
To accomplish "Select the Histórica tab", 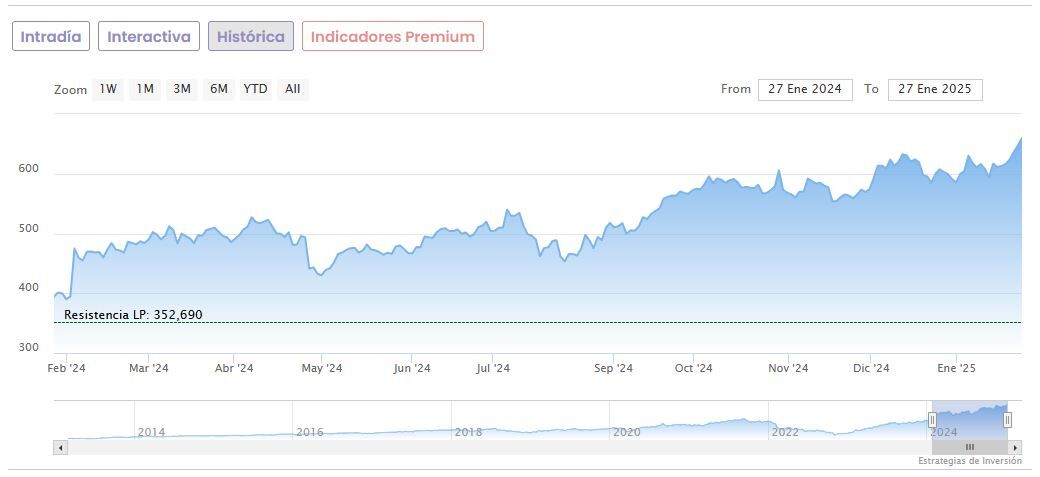I will 251,37.
